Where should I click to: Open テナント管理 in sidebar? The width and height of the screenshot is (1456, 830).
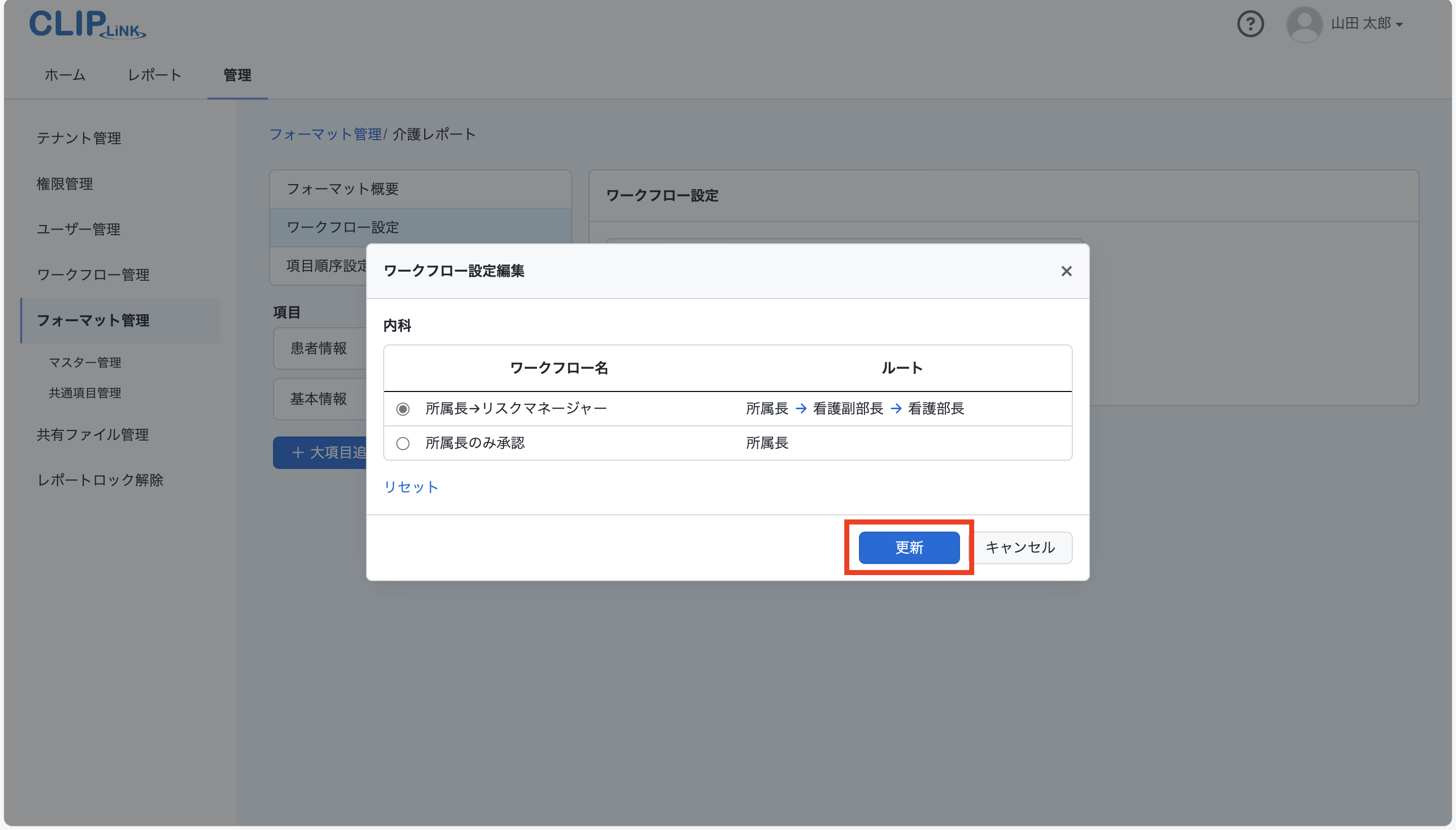point(78,138)
